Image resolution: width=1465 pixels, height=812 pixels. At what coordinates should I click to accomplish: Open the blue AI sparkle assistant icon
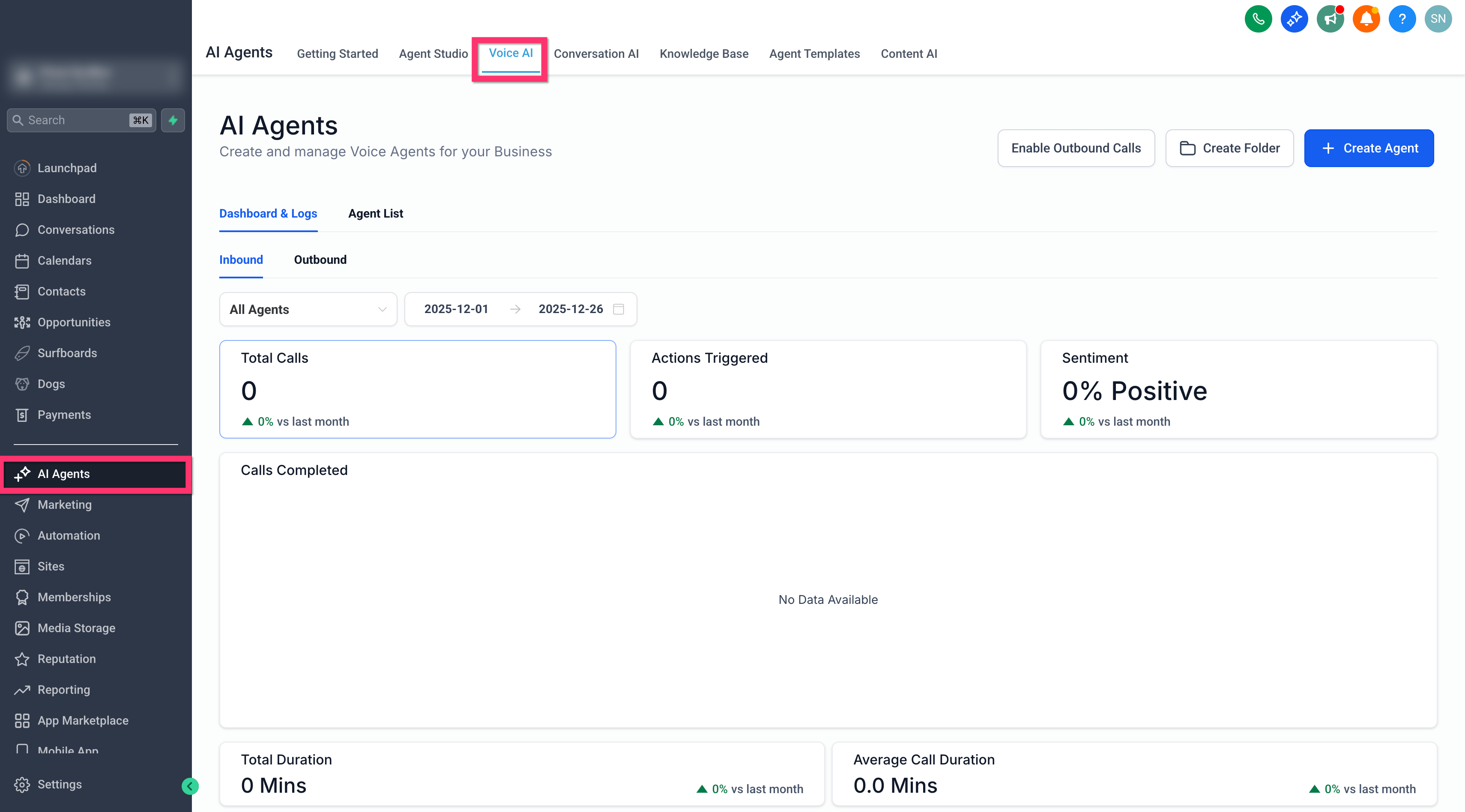pyautogui.click(x=1294, y=19)
